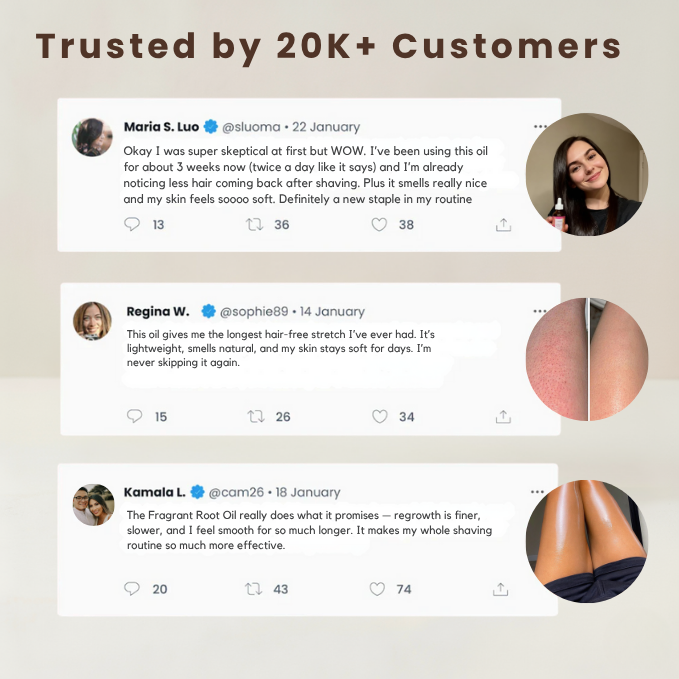Retweet the post from @sophie89

pyautogui.click(x=256, y=417)
